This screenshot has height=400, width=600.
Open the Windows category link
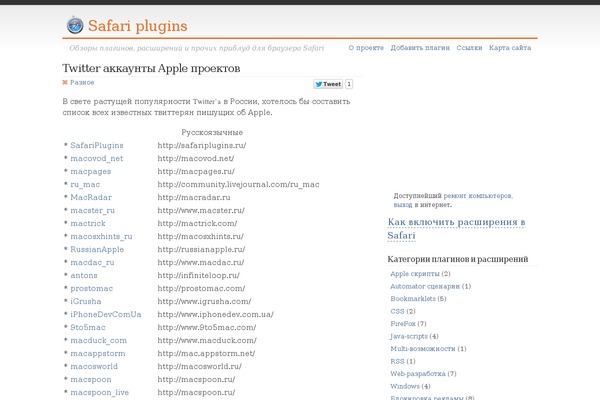(405, 387)
